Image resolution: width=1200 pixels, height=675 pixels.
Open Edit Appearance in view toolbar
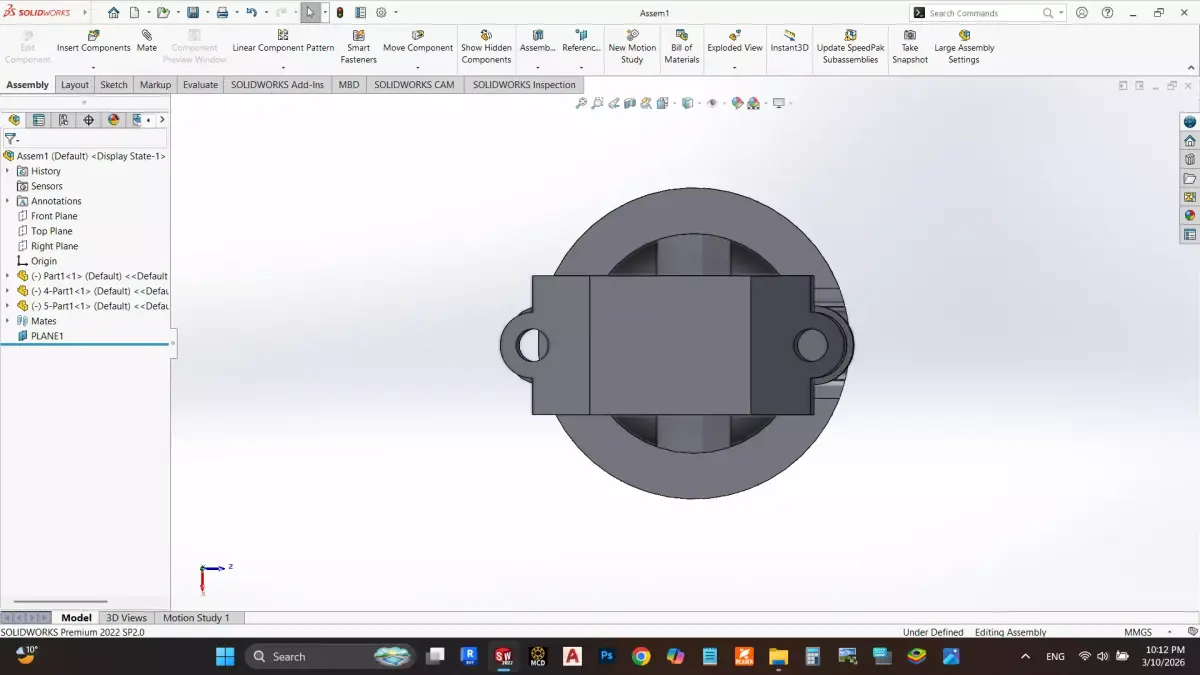737,103
